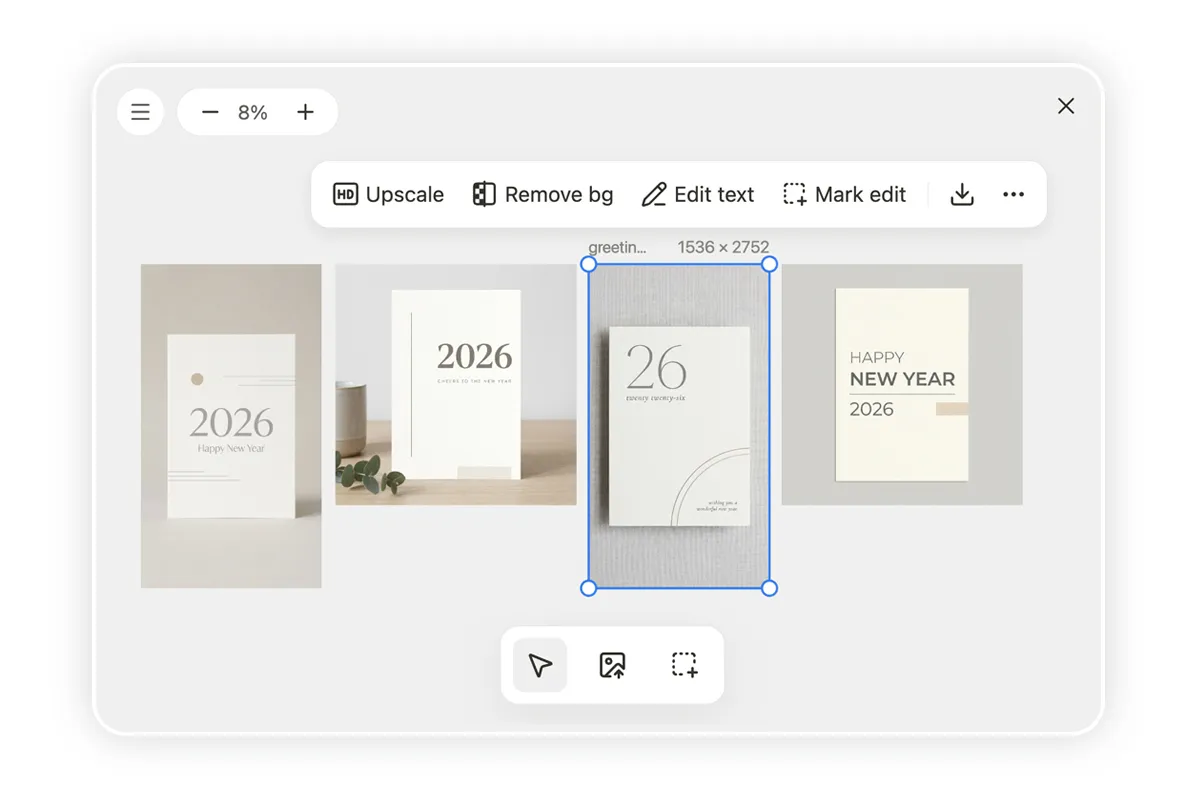Image resolution: width=1200 pixels, height=800 pixels.
Task: Pick the bottom marquee selection tool
Action: click(684, 665)
